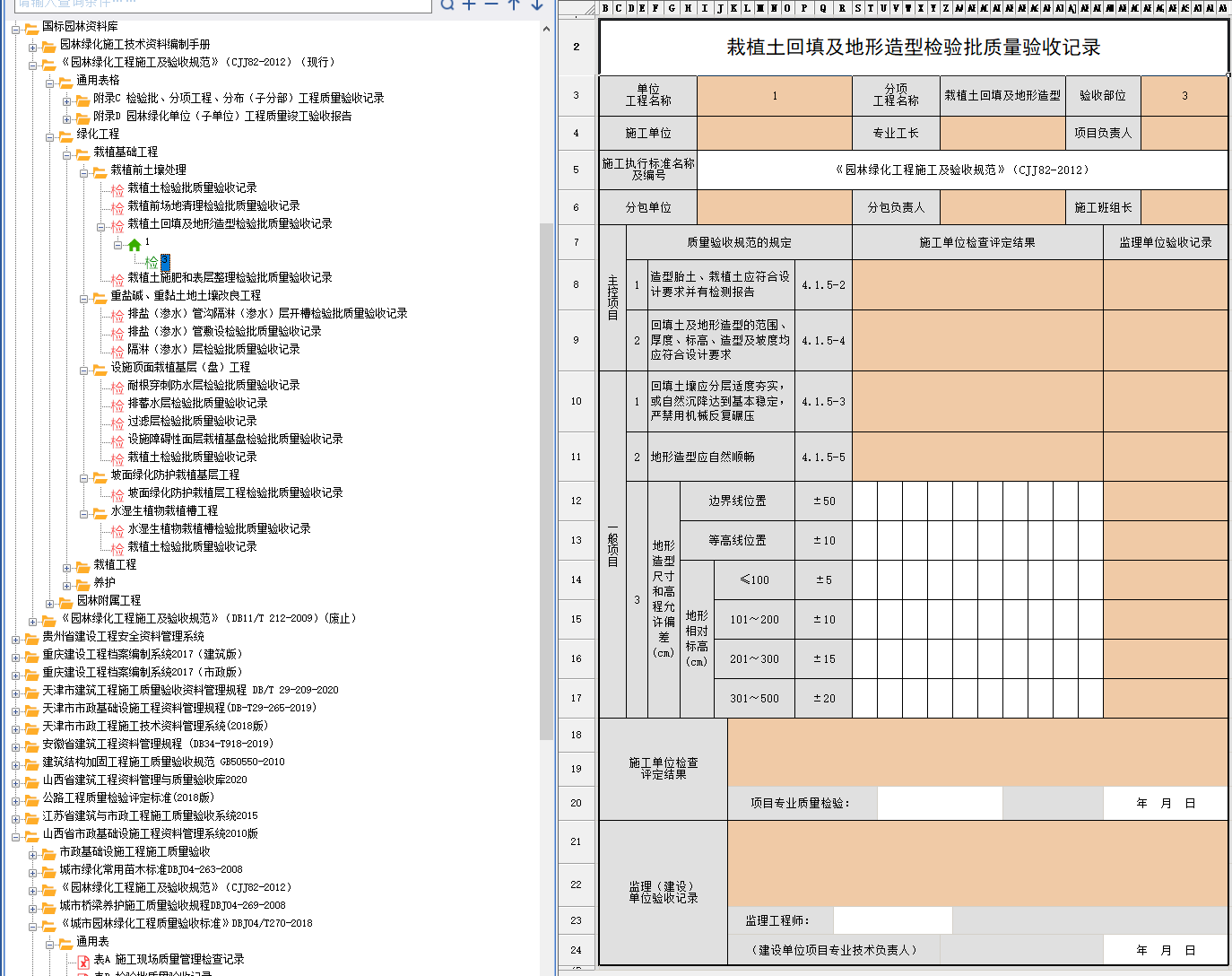Collapse the 绿化工程 node
This screenshot has width=1232, height=976.
50,136
